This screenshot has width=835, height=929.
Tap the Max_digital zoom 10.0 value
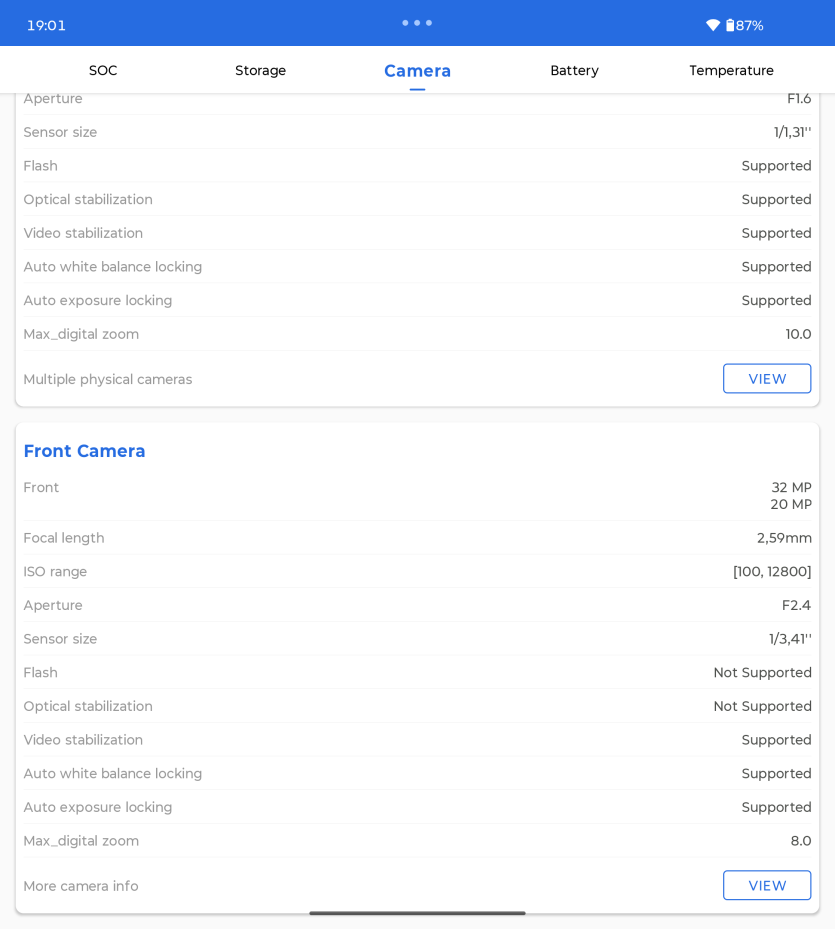coord(798,334)
